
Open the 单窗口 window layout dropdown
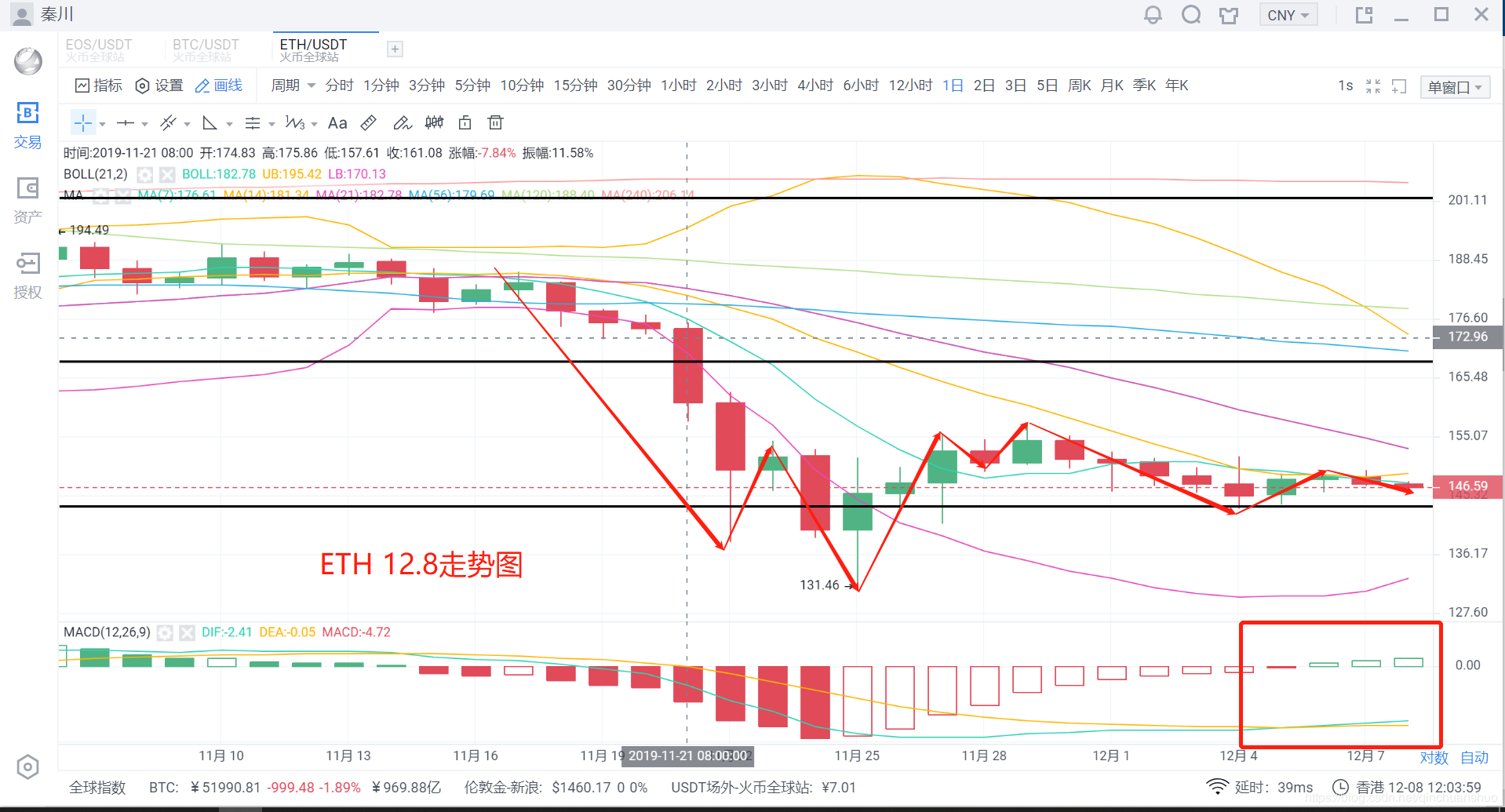[1456, 87]
